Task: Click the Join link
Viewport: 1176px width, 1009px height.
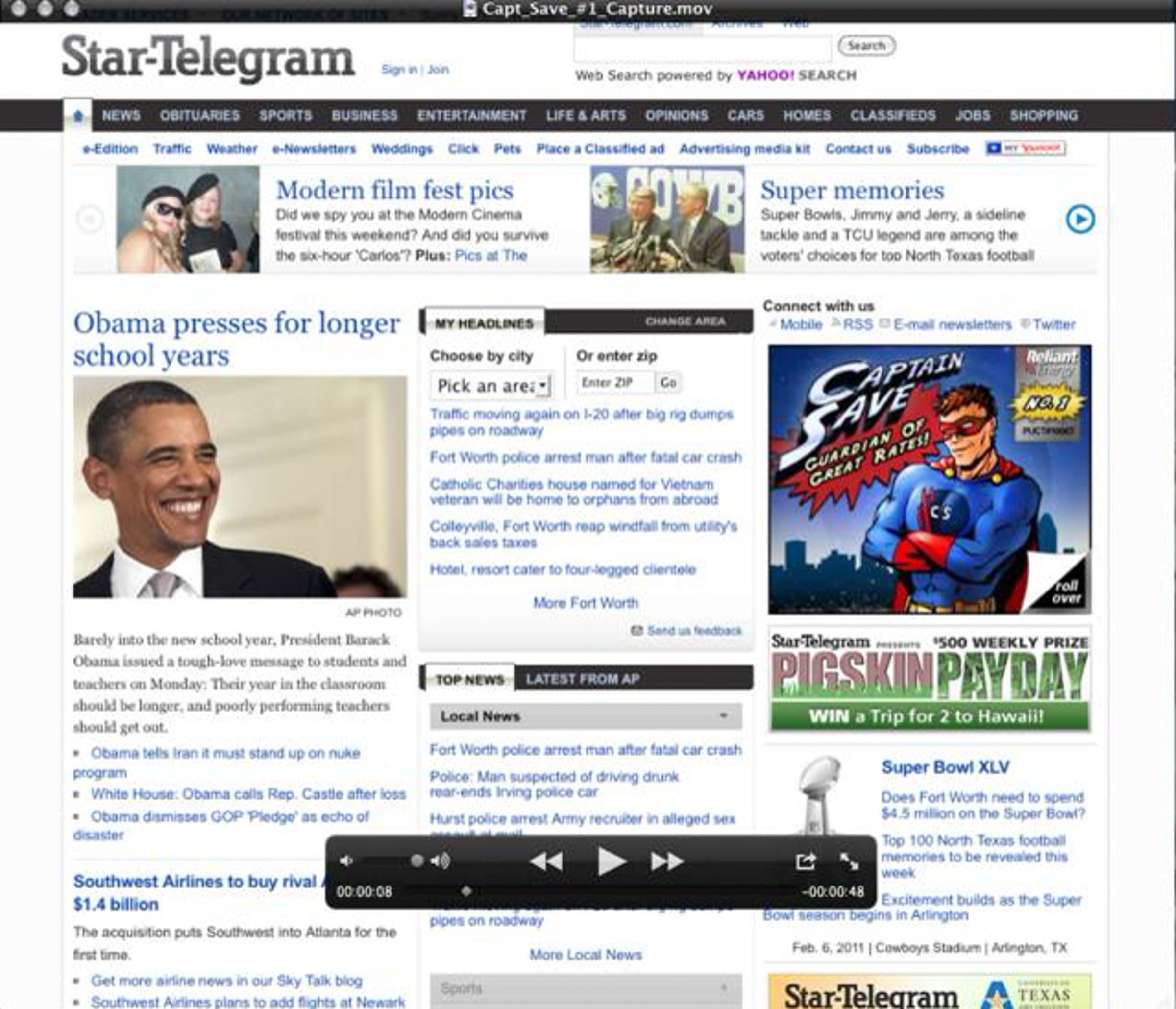Action: point(438,69)
